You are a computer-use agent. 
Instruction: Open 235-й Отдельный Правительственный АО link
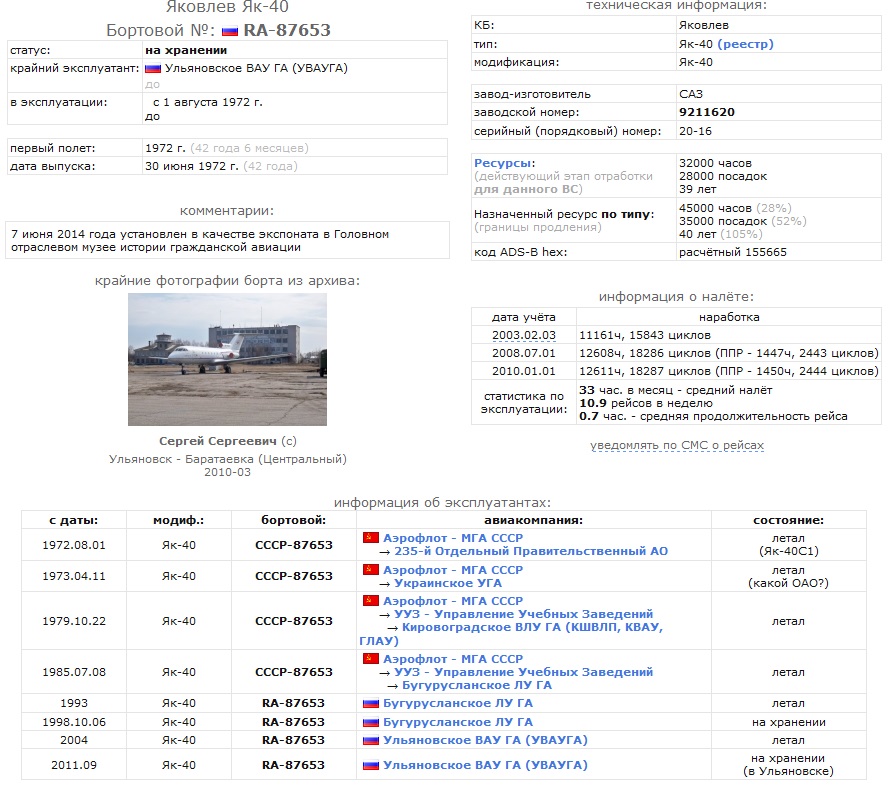531,551
